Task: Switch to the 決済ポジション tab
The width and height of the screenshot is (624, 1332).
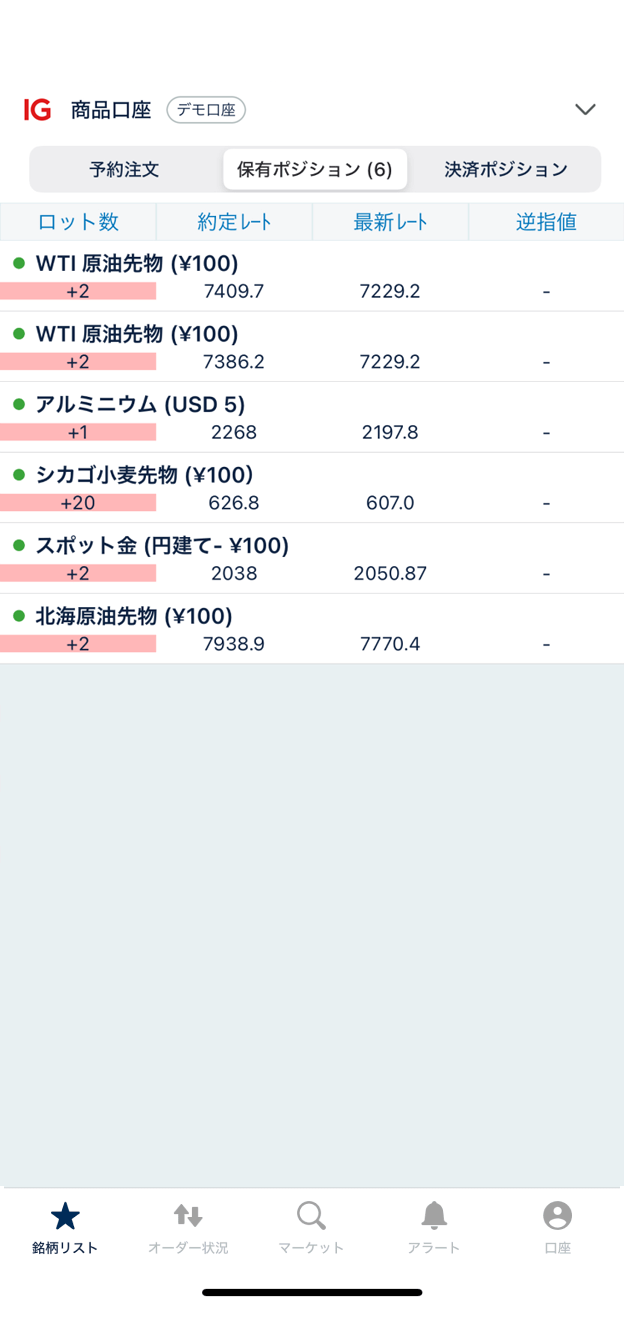Action: 506,169
